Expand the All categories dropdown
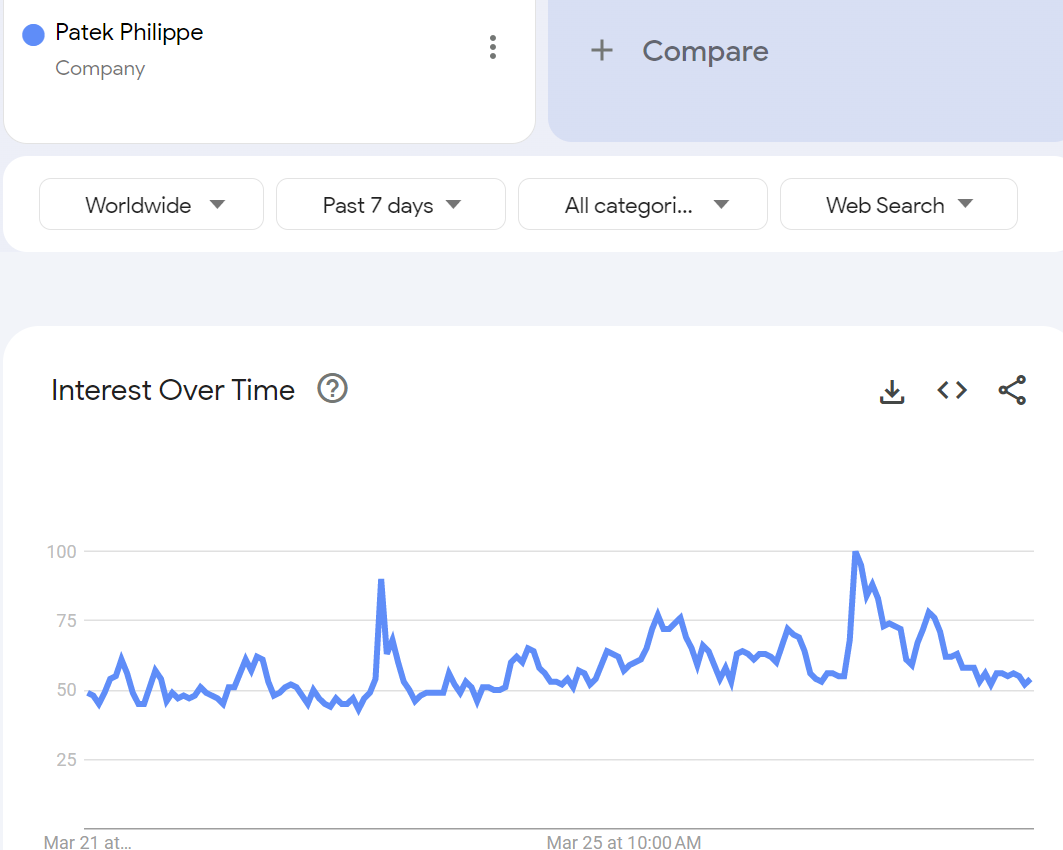 642,205
